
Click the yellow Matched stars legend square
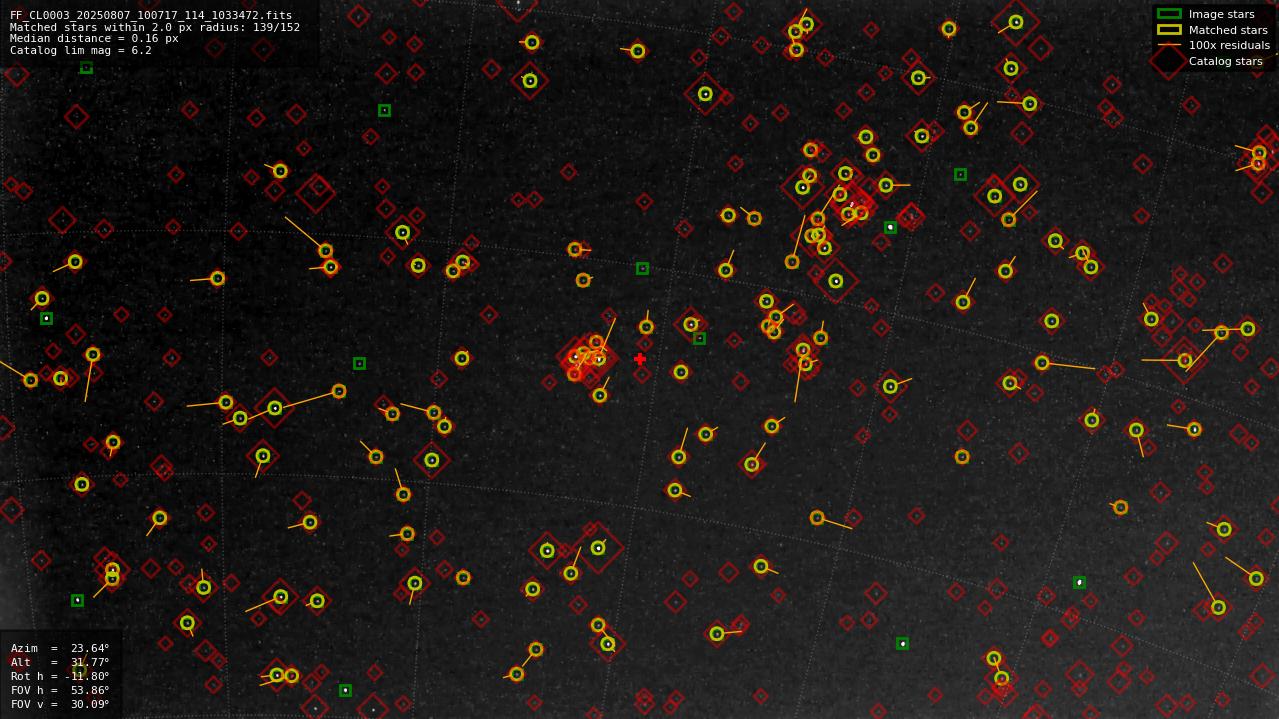click(1168, 30)
